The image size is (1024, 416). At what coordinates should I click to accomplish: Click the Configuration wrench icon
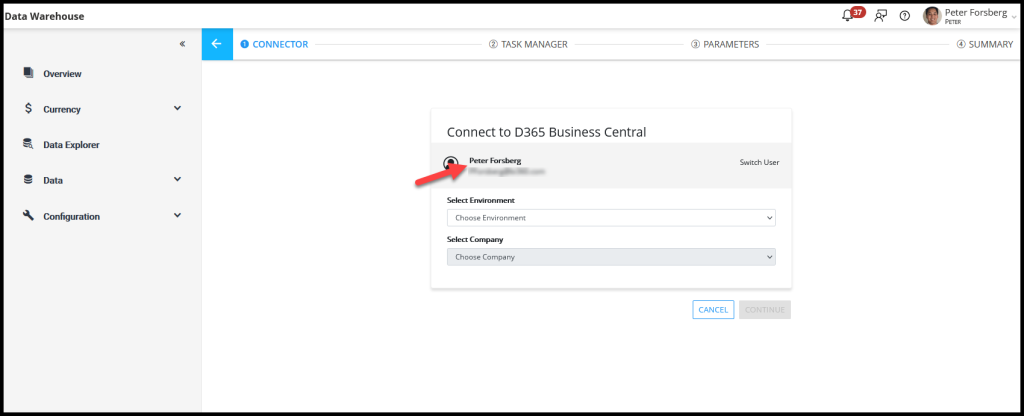pyautogui.click(x=28, y=215)
